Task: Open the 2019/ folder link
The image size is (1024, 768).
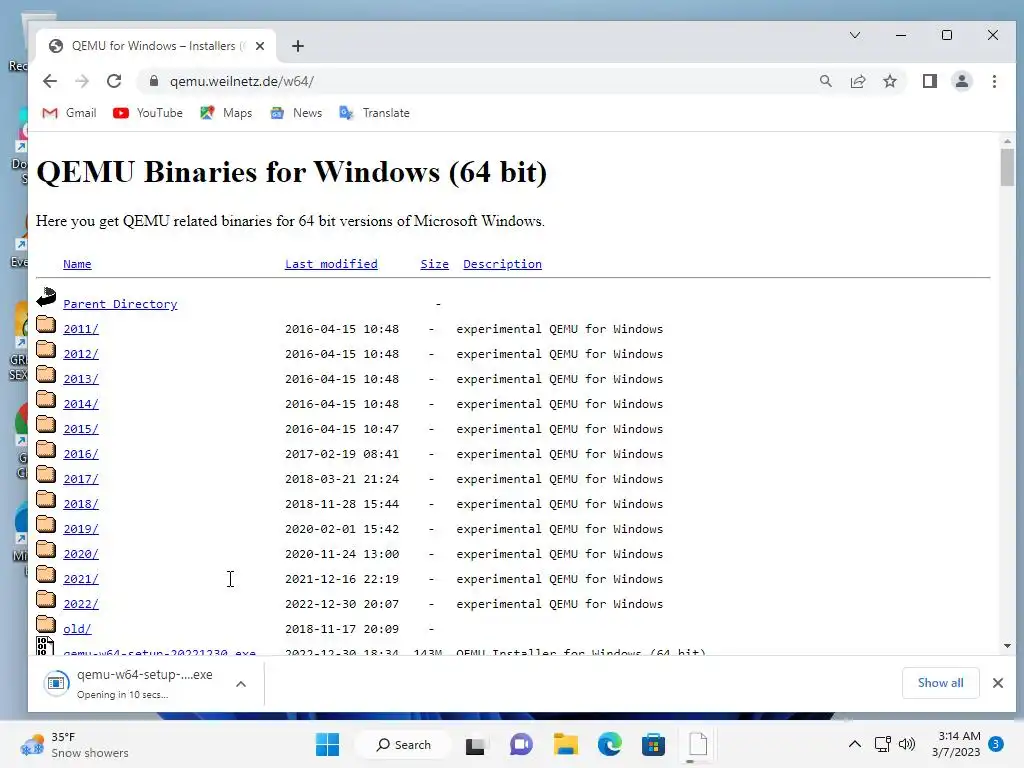Action: (81, 529)
